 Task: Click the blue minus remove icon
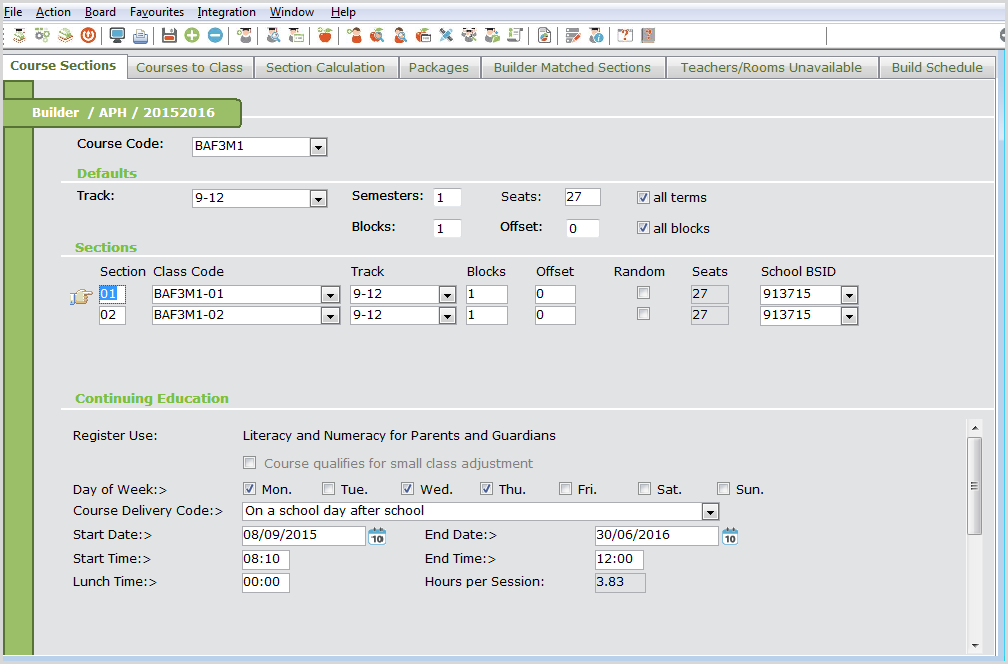pyautogui.click(x=215, y=36)
